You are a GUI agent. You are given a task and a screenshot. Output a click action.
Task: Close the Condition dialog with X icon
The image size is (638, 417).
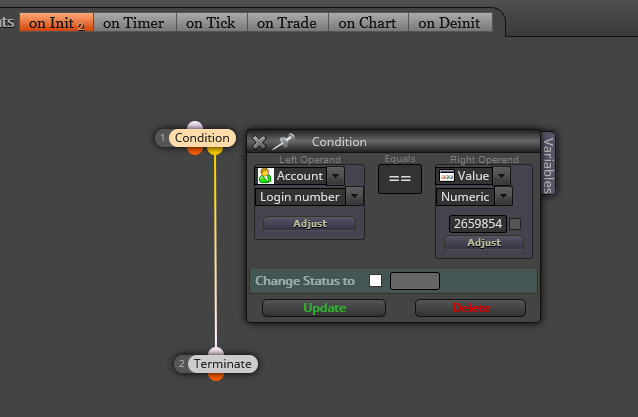tap(259, 142)
